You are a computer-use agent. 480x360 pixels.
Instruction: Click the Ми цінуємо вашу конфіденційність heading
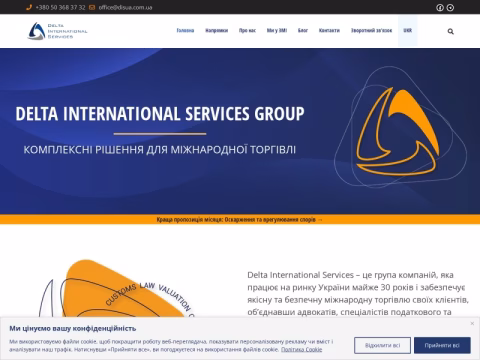click(73, 328)
